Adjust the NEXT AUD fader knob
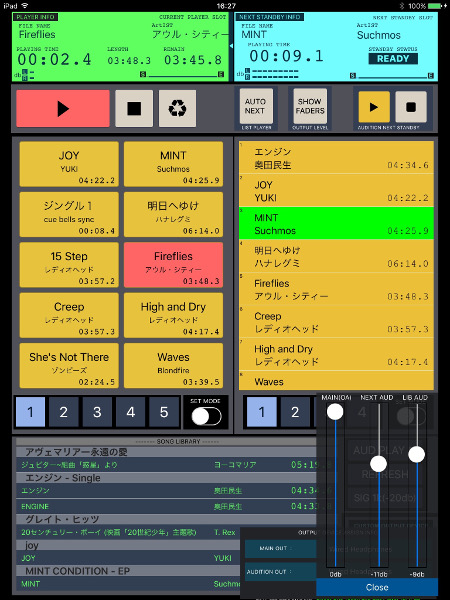The height and width of the screenshot is (600, 450). pyautogui.click(x=378, y=464)
